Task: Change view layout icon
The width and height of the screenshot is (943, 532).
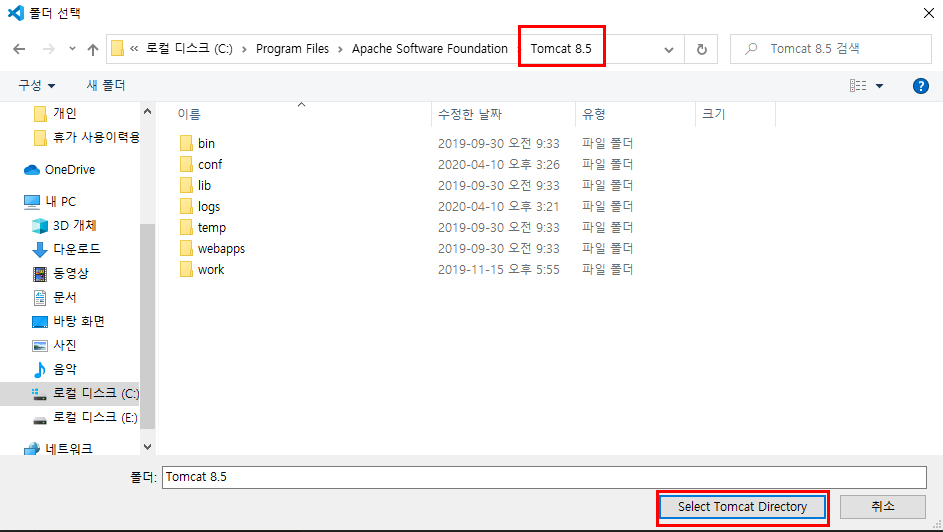Action: point(858,86)
